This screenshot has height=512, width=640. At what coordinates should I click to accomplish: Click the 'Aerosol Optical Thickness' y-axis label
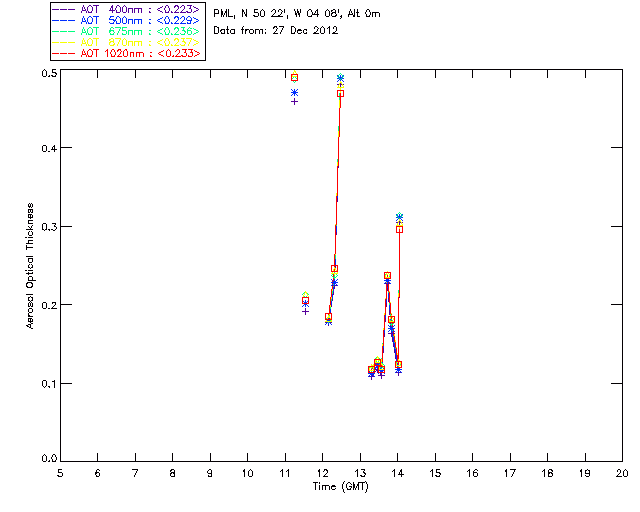point(31,266)
